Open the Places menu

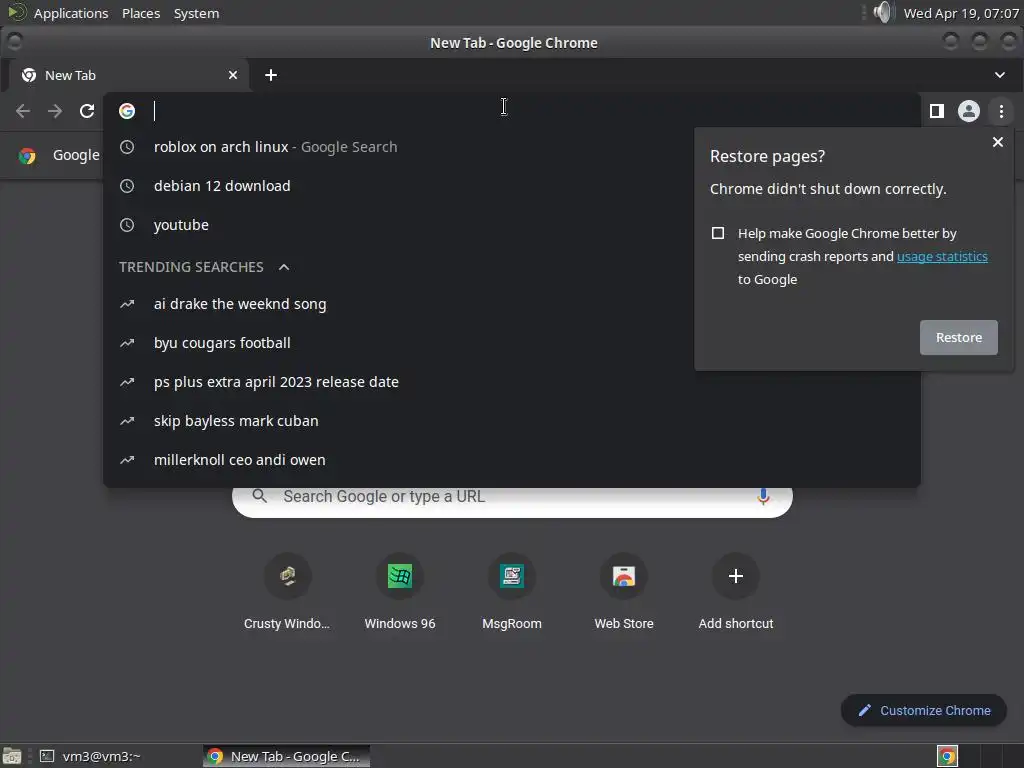click(x=141, y=13)
